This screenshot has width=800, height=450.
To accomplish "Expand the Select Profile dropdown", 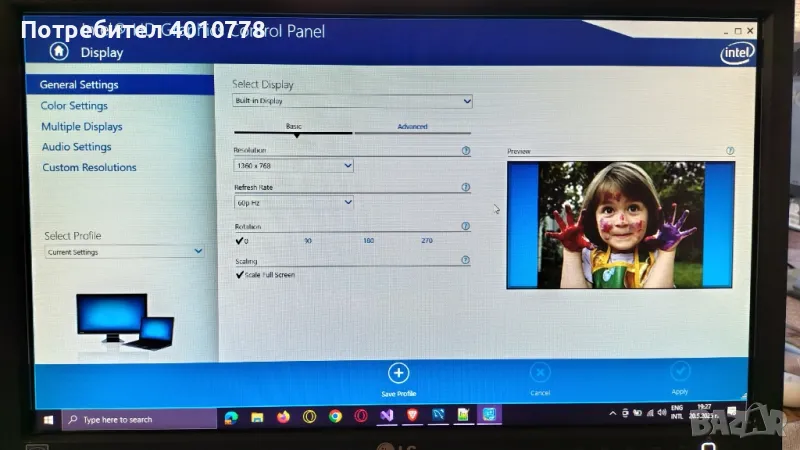I will pos(124,252).
